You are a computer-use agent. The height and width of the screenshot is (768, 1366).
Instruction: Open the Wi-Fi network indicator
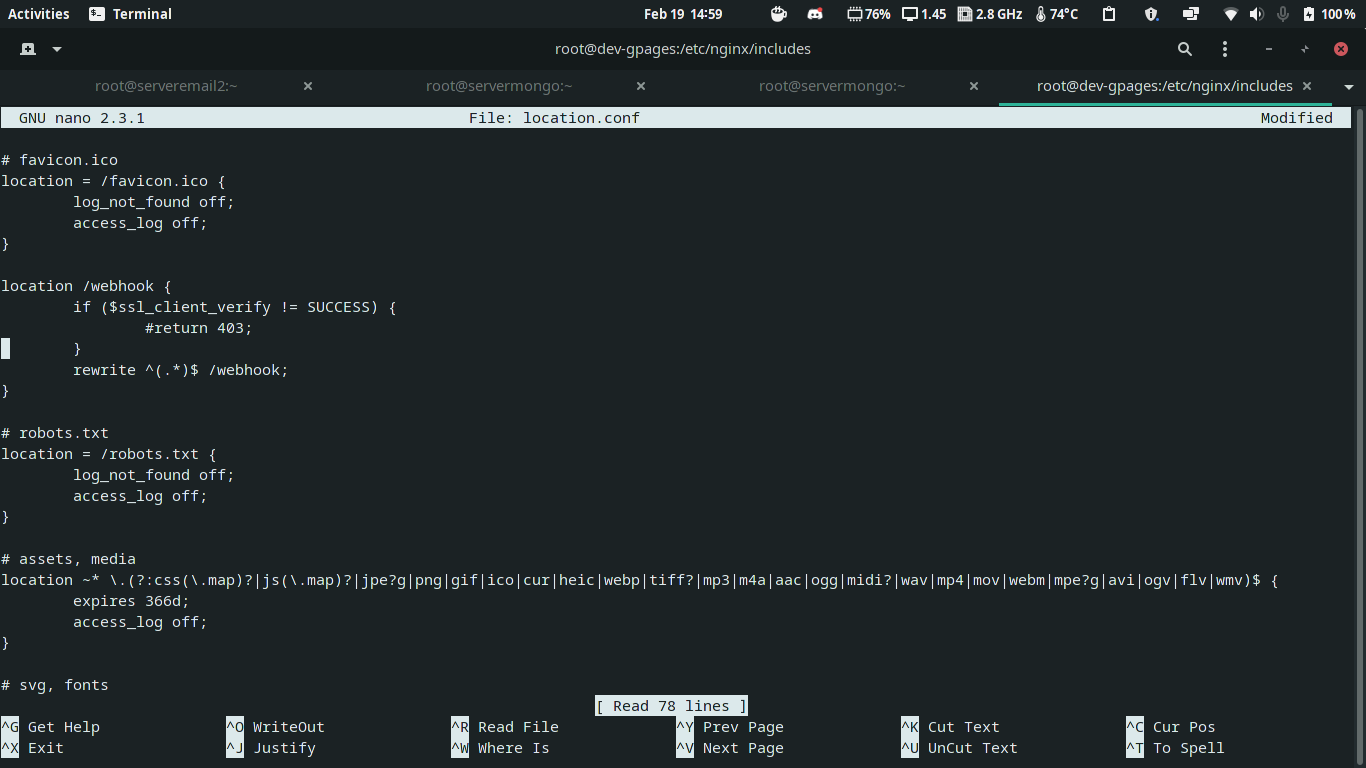pyautogui.click(x=1231, y=14)
